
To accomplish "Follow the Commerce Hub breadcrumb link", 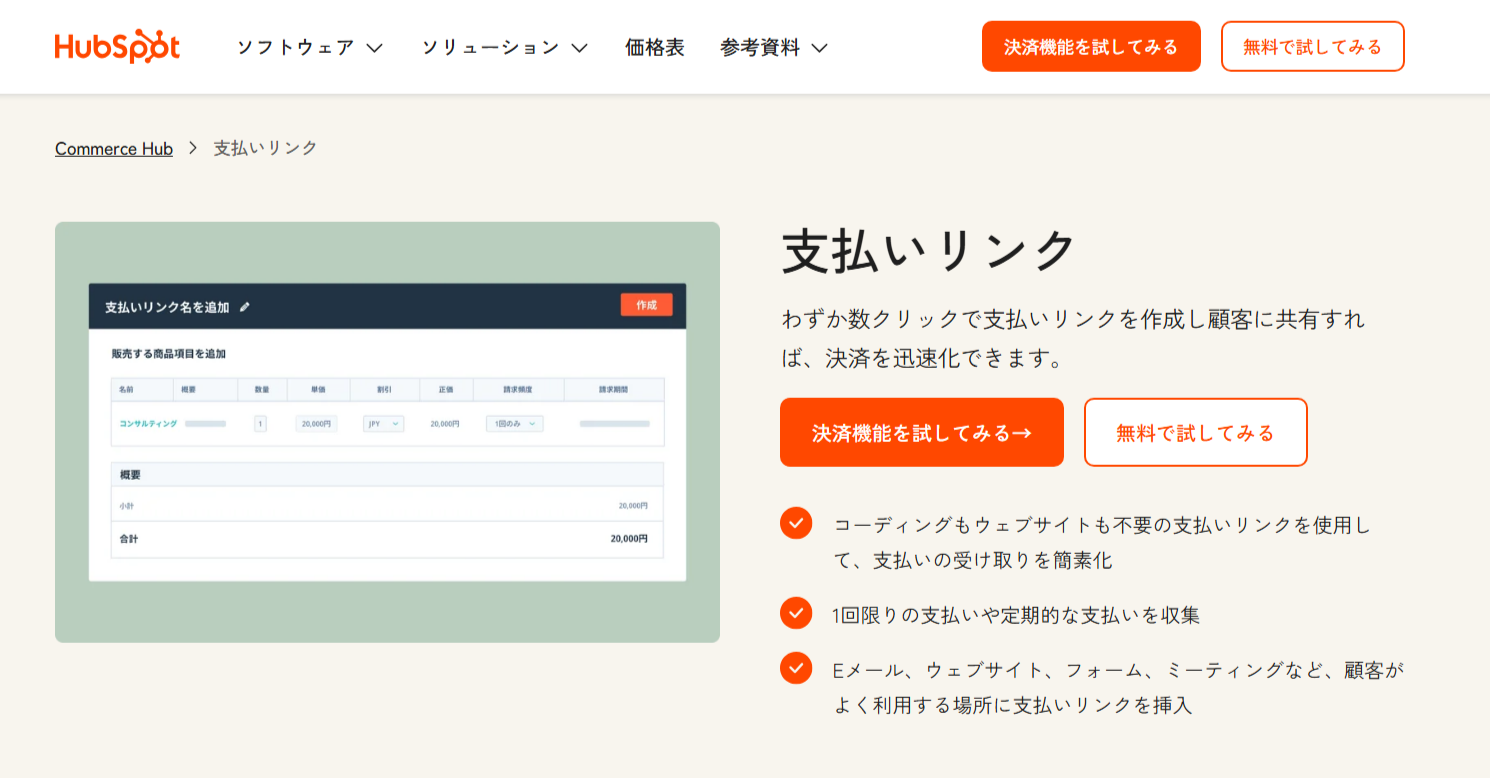I will point(113,148).
